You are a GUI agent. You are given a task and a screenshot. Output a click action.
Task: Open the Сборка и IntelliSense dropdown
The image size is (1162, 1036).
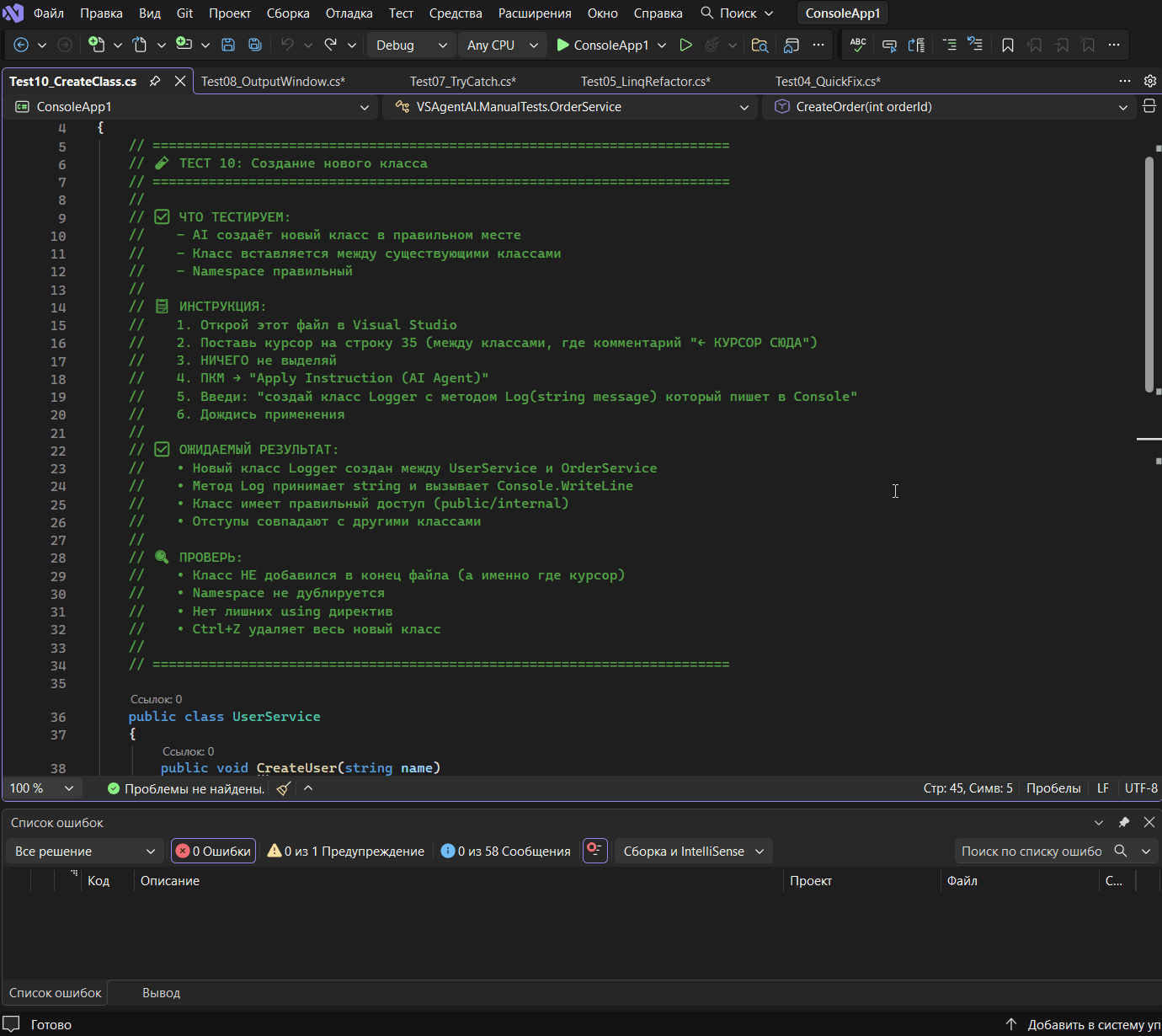click(693, 851)
